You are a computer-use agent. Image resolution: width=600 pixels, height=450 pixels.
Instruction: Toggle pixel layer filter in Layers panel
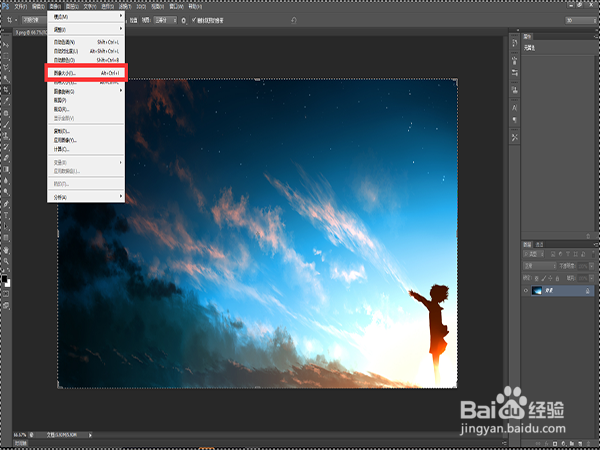553,254
